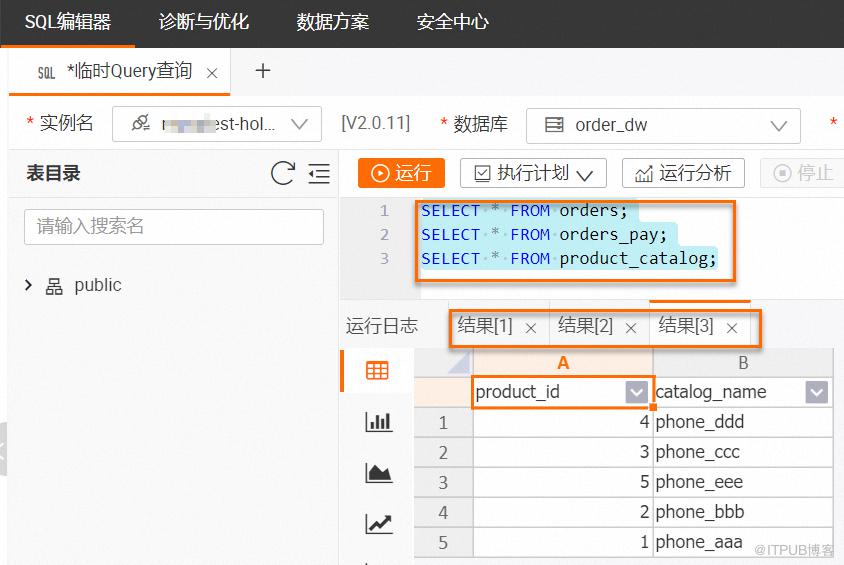Show results as line chart

coord(378,523)
